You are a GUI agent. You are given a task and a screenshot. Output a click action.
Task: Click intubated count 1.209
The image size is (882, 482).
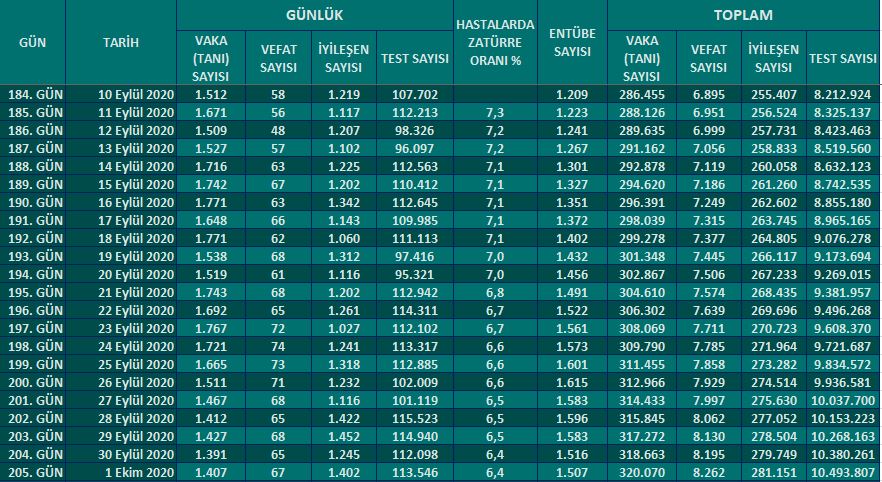tap(572, 94)
